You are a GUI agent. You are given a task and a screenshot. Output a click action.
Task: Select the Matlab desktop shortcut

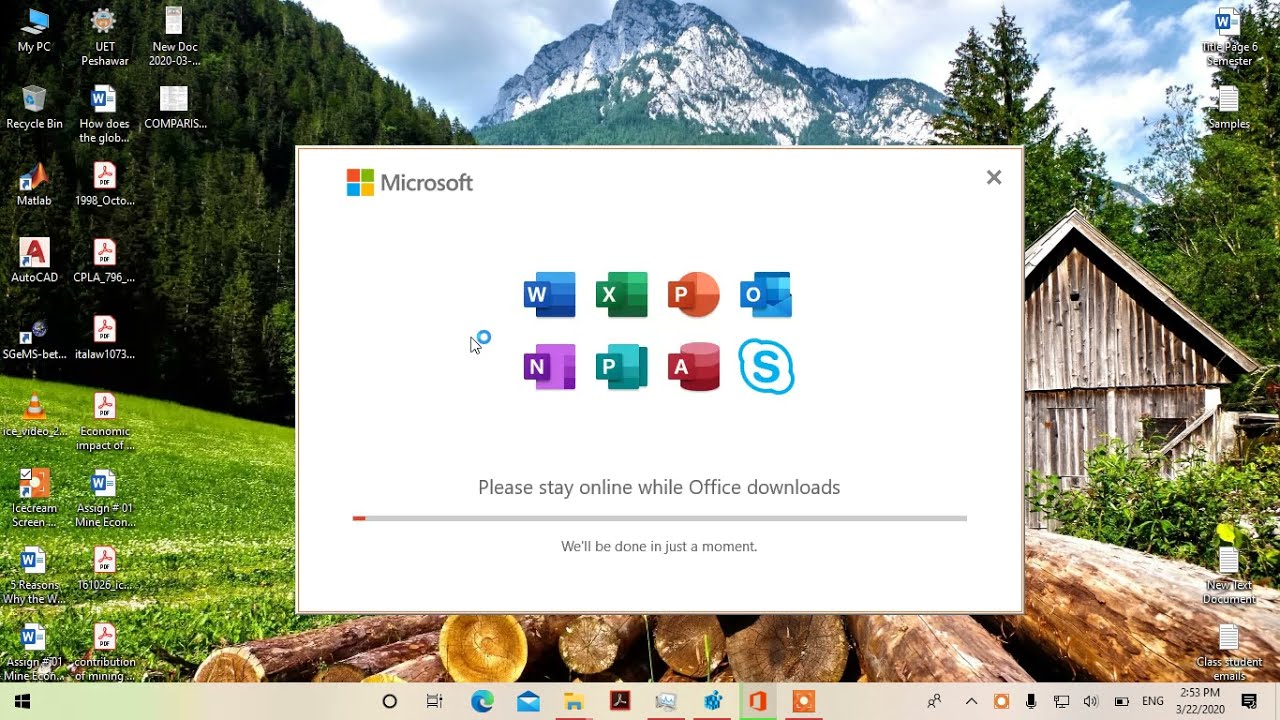(x=34, y=185)
